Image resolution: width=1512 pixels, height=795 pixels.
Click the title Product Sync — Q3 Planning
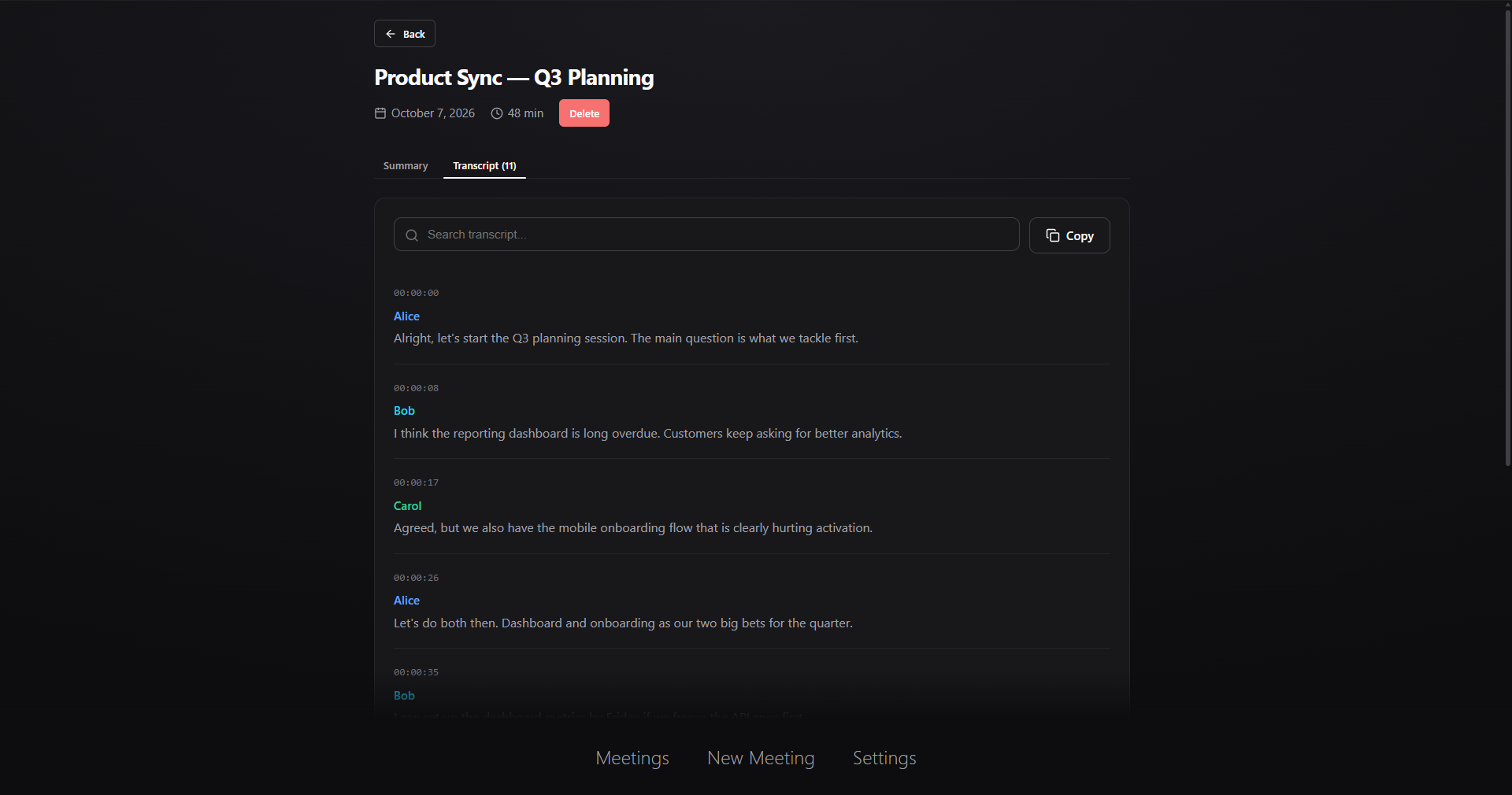(513, 77)
